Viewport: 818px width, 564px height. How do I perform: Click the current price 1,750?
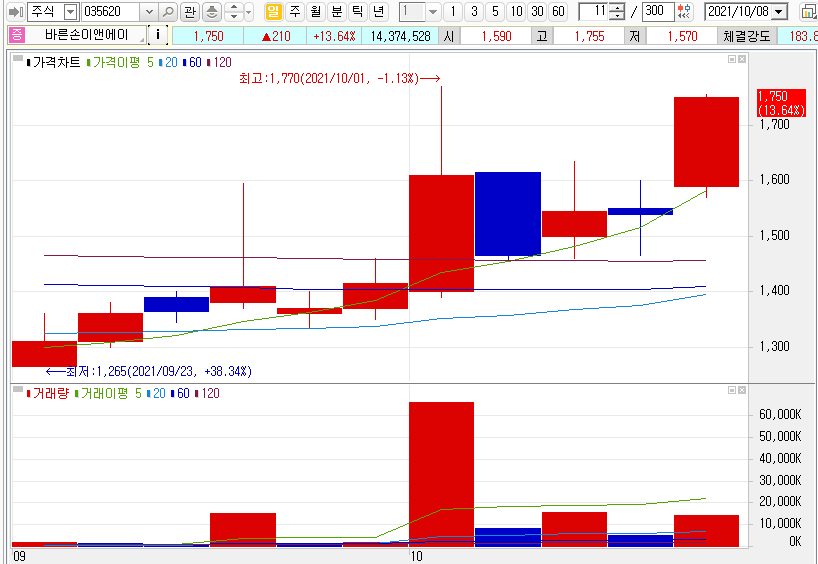pyautogui.click(x=208, y=36)
